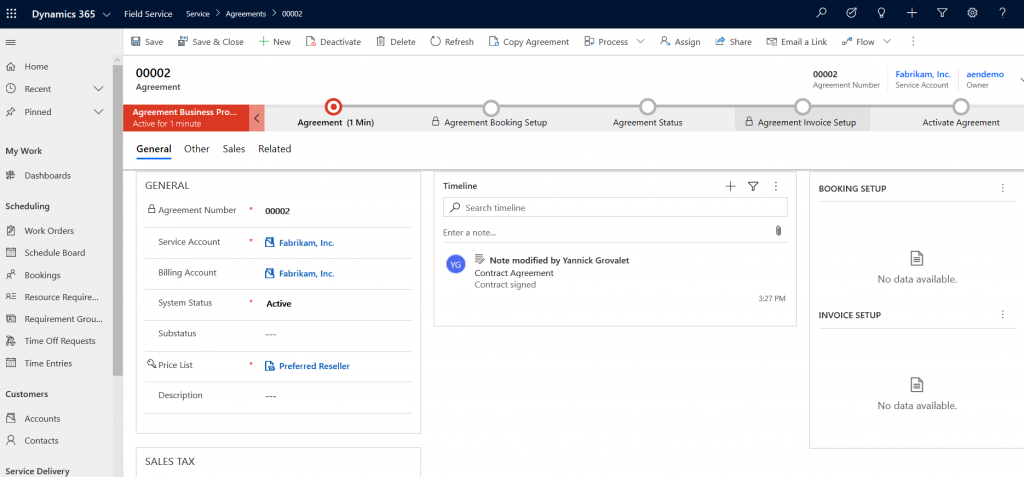Open more commands overflow in command bar
The height and width of the screenshot is (477, 1024).
tap(914, 42)
